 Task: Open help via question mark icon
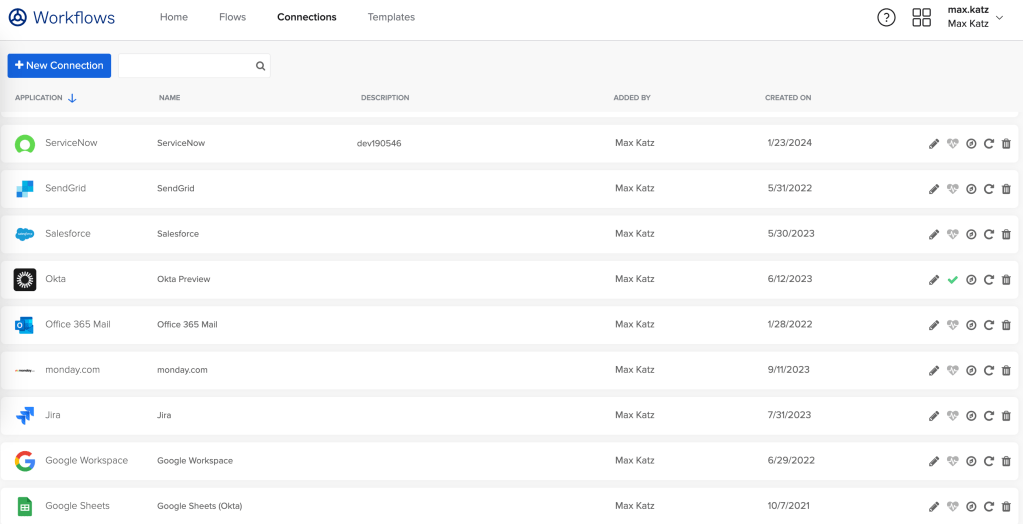click(x=886, y=17)
